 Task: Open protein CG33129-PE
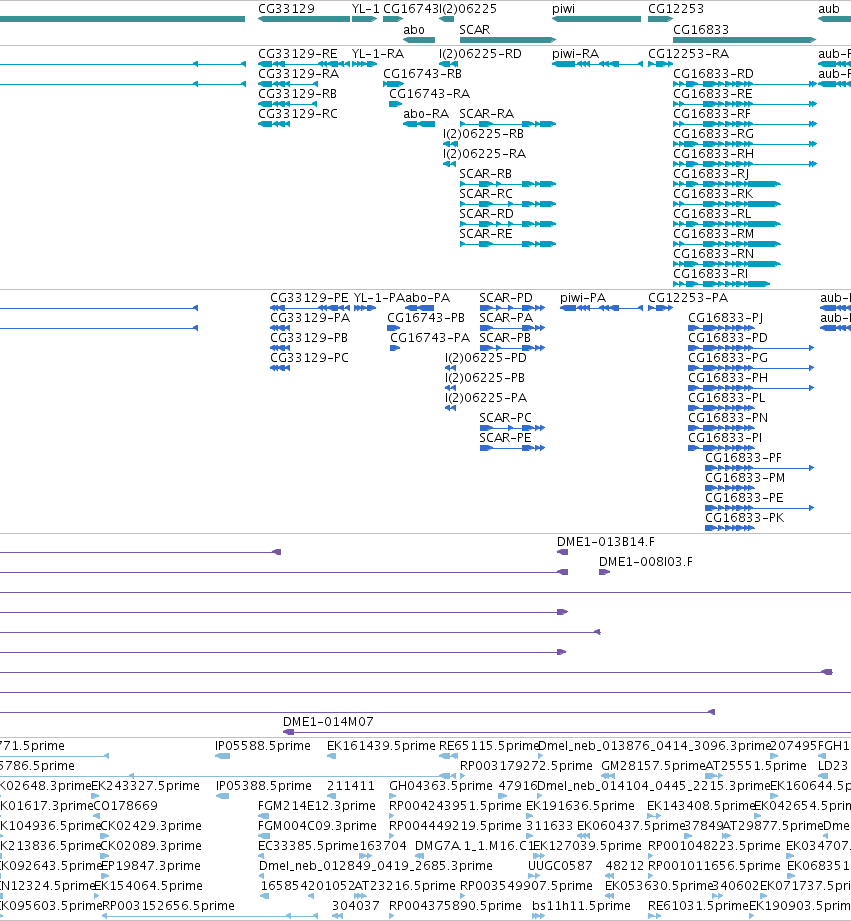[309, 298]
